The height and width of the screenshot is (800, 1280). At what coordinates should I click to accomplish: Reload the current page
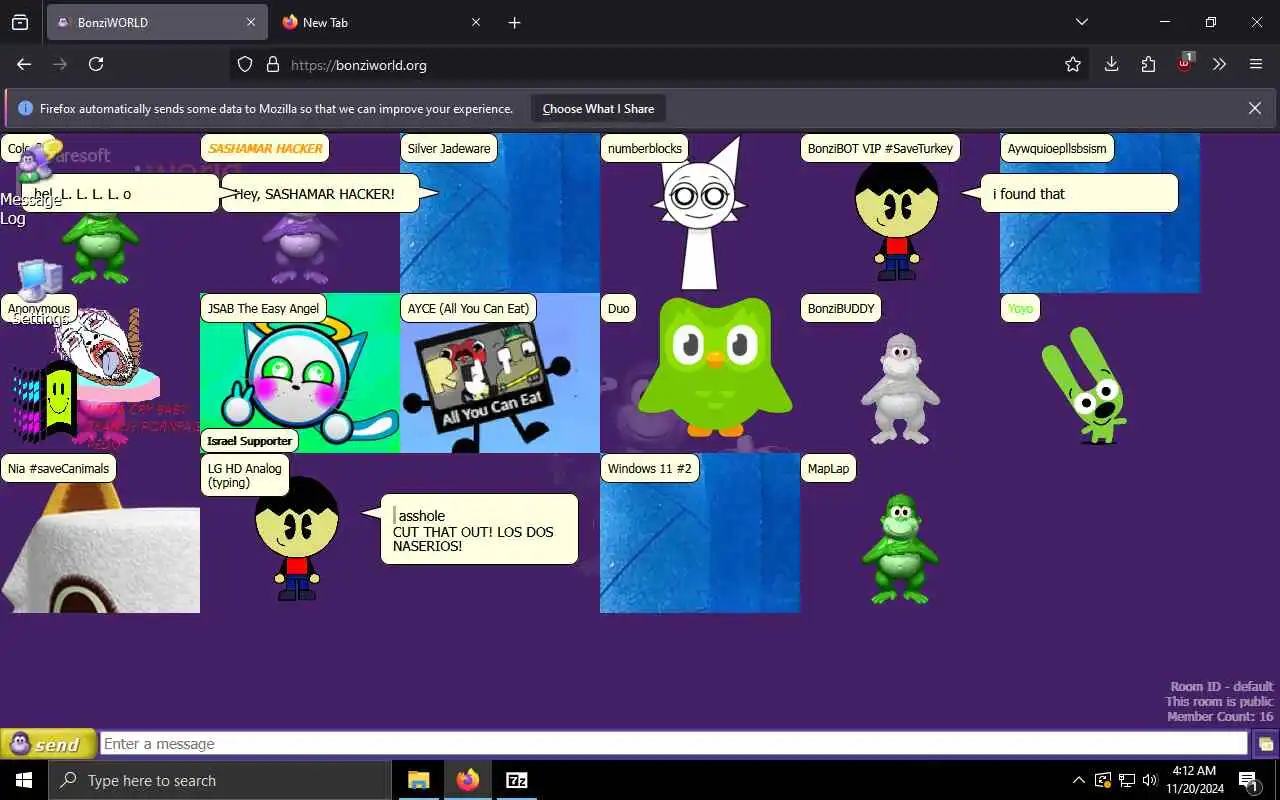coord(96,64)
